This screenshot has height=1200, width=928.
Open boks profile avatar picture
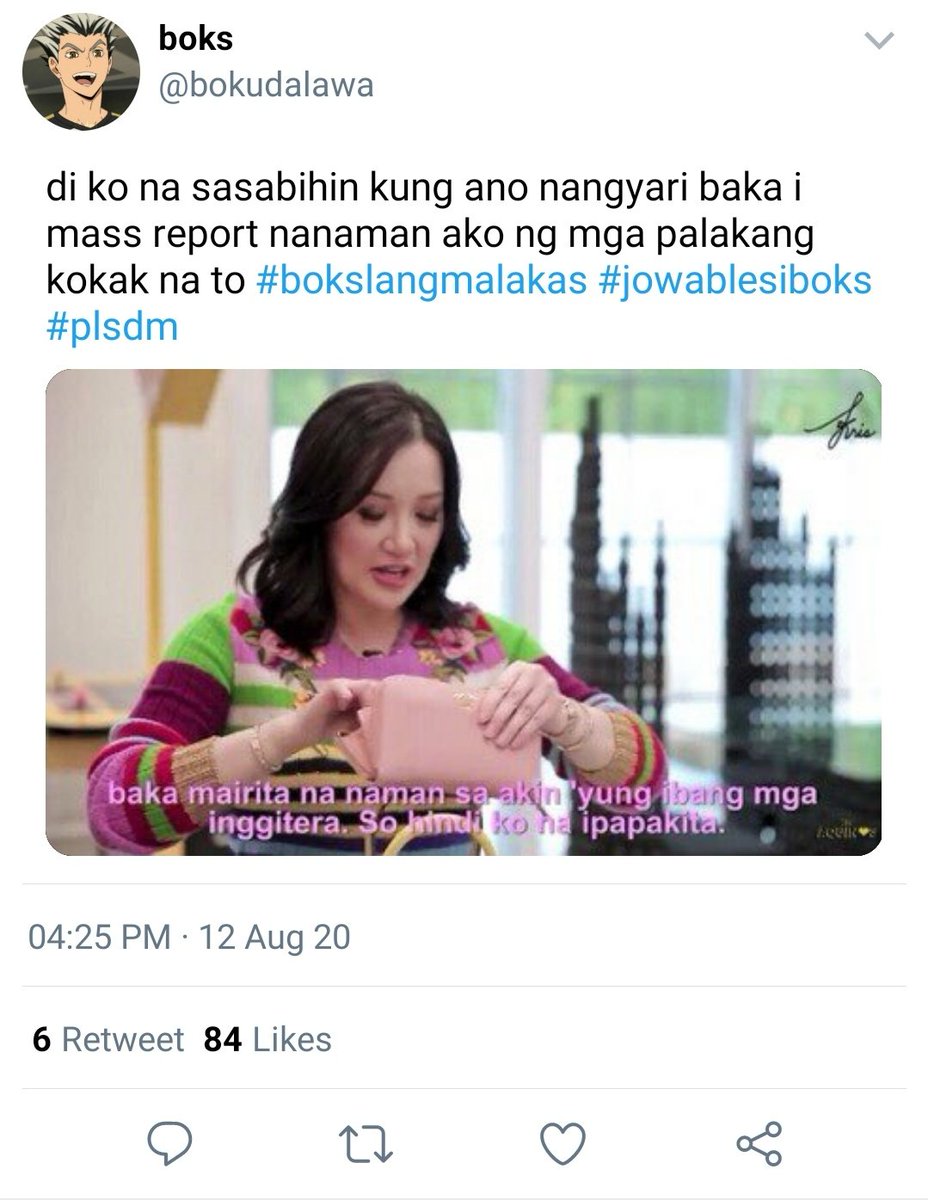click(80, 72)
